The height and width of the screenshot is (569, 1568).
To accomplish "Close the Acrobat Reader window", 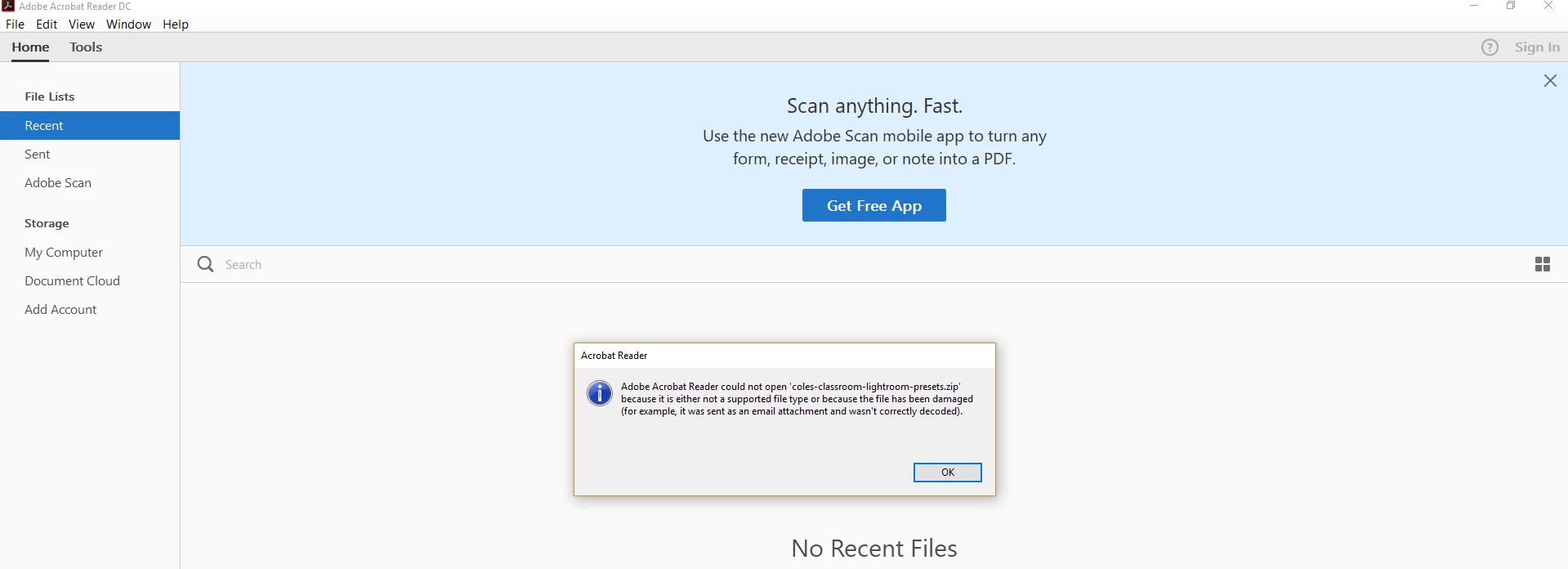I will [1548, 6].
